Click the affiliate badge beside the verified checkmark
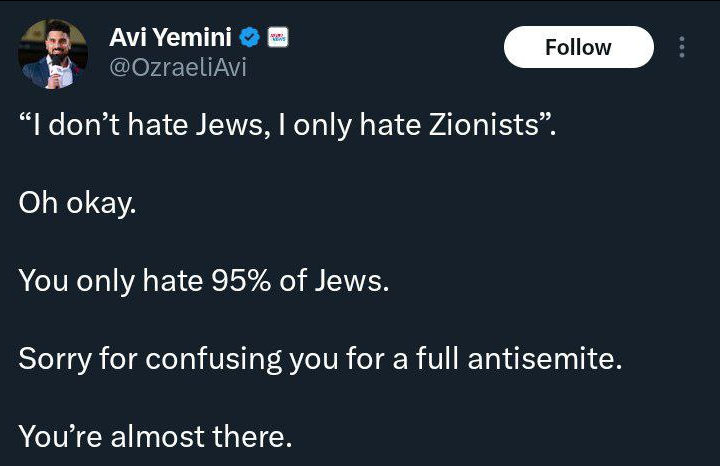The image size is (720, 466). pyautogui.click(x=277, y=38)
